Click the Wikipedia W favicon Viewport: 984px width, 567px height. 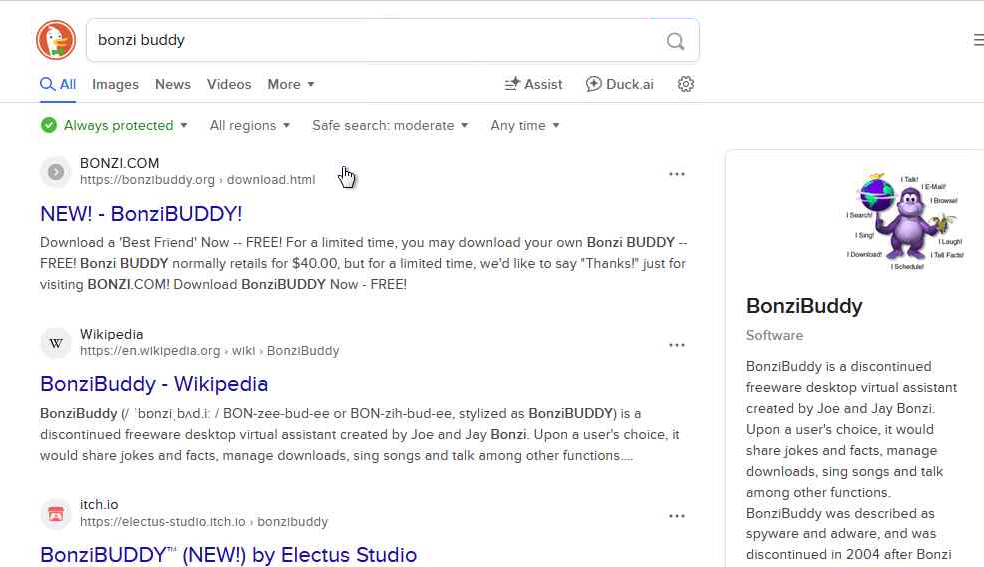click(x=56, y=343)
